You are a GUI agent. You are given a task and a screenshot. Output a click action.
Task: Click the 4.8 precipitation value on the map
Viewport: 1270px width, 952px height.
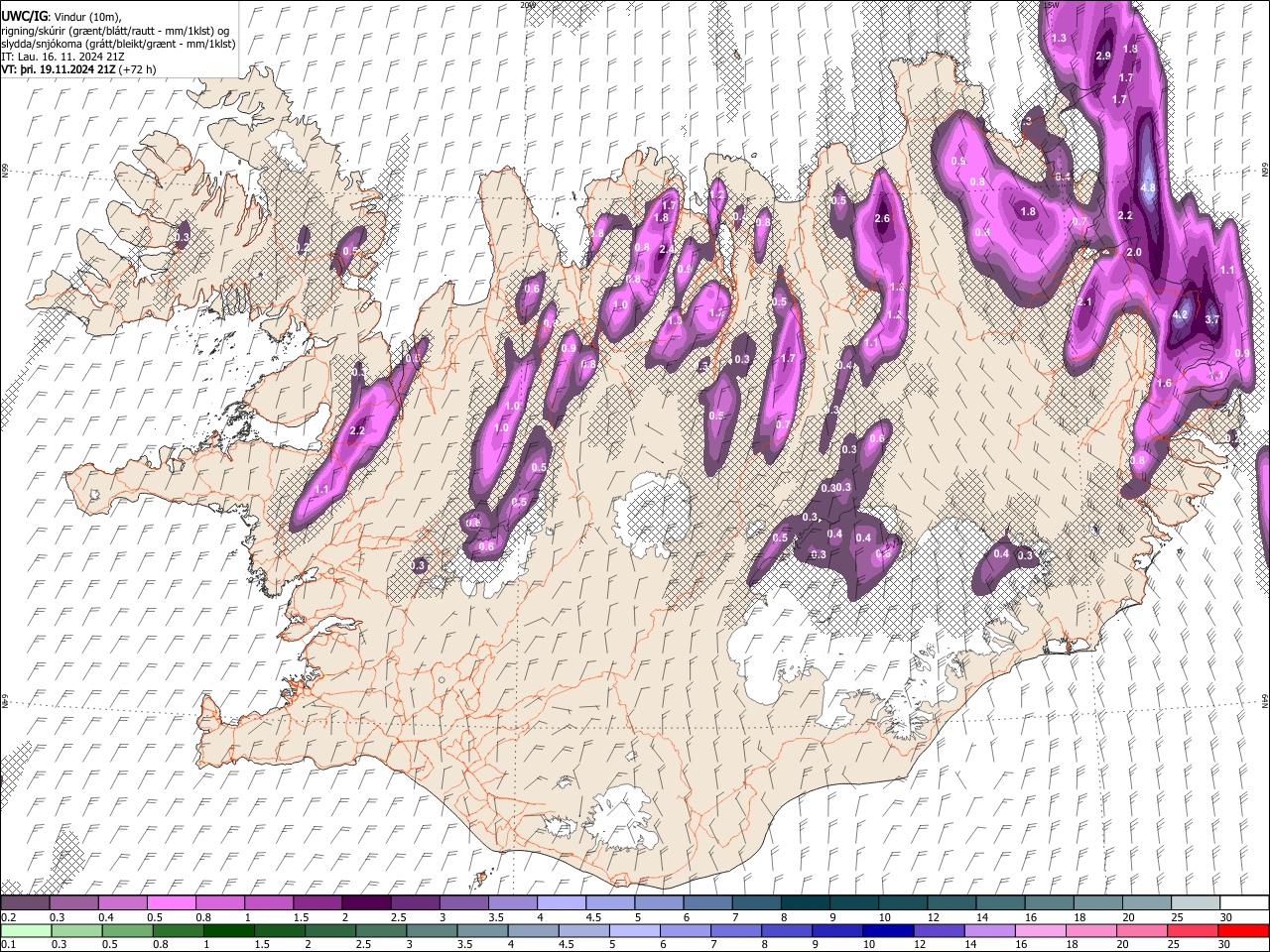[x=1148, y=186]
